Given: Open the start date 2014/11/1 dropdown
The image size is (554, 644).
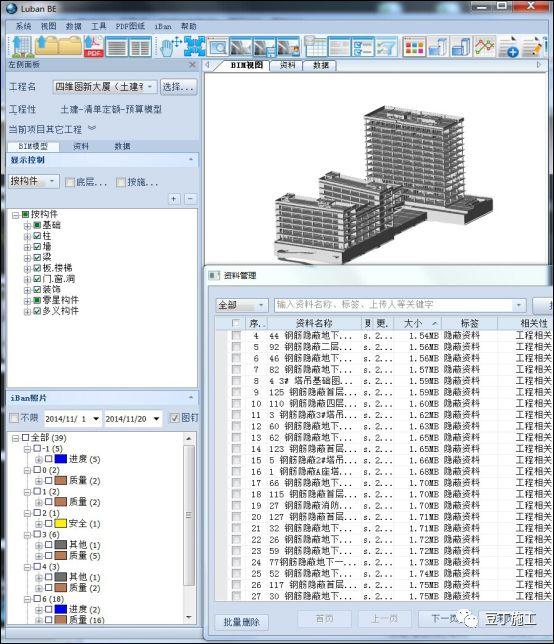Looking at the screenshot, I should pyautogui.click(x=96, y=419).
